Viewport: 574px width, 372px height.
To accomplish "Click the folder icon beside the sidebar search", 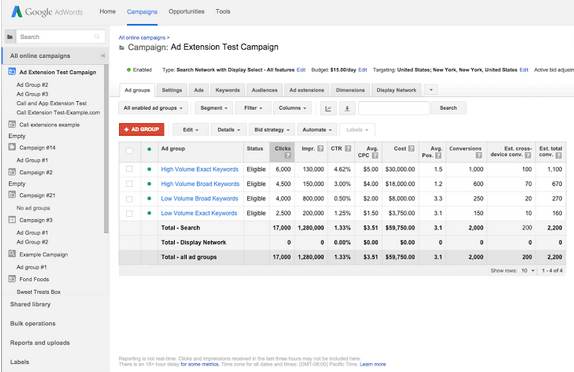I will point(10,37).
